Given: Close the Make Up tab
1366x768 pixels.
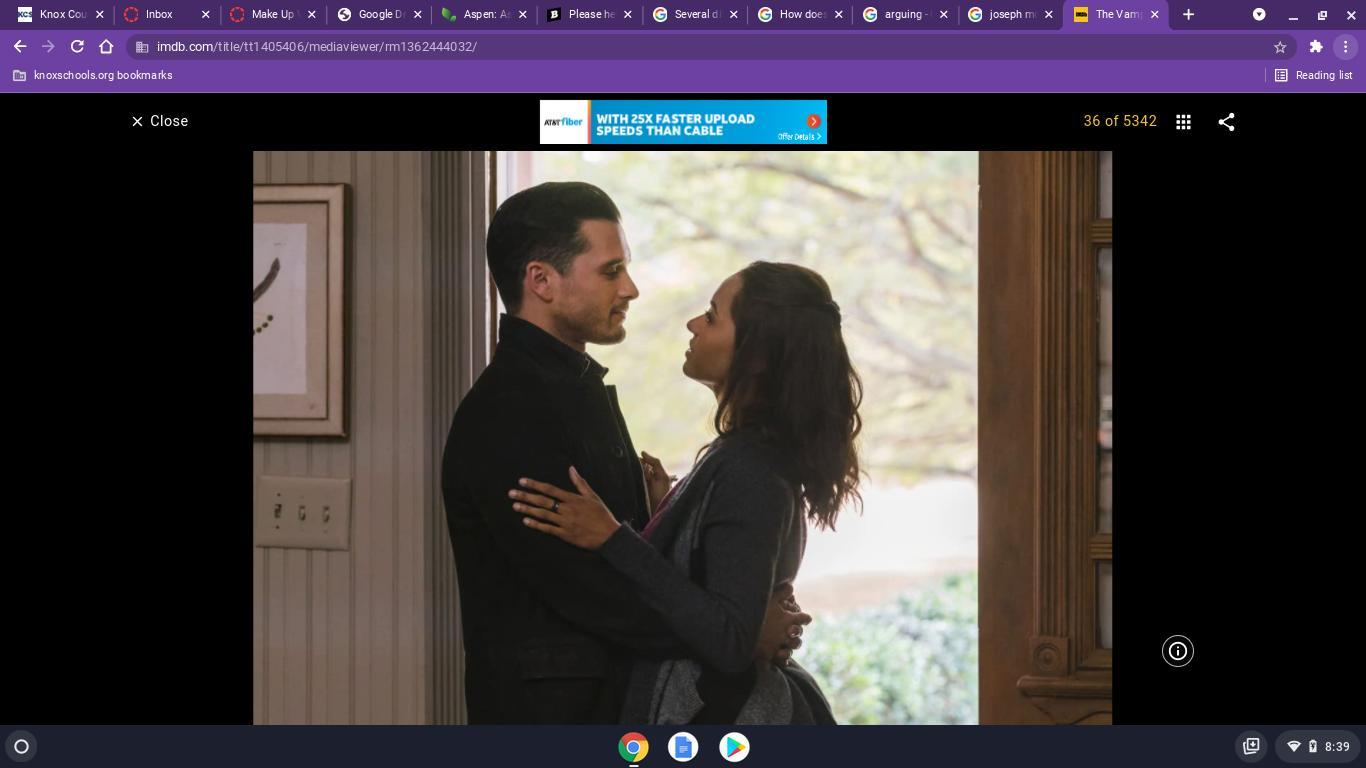Looking at the screenshot, I should pyautogui.click(x=311, y=15).
